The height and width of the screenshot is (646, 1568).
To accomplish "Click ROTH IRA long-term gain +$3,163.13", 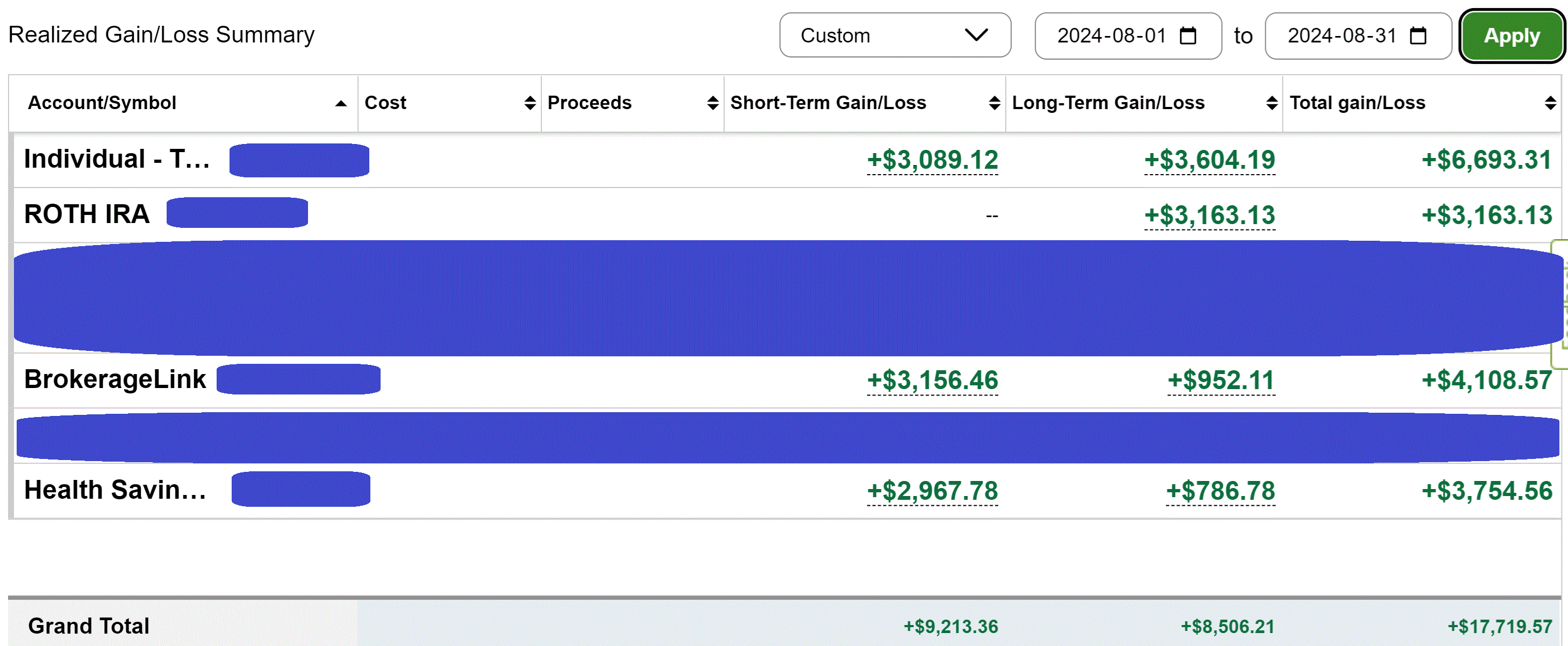I will coord(1209,216).
